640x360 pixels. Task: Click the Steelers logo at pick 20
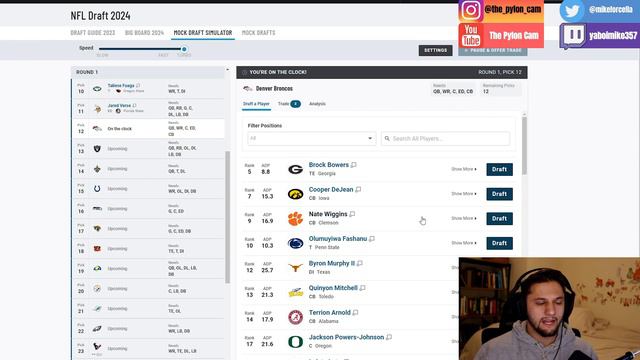point(97,289)
